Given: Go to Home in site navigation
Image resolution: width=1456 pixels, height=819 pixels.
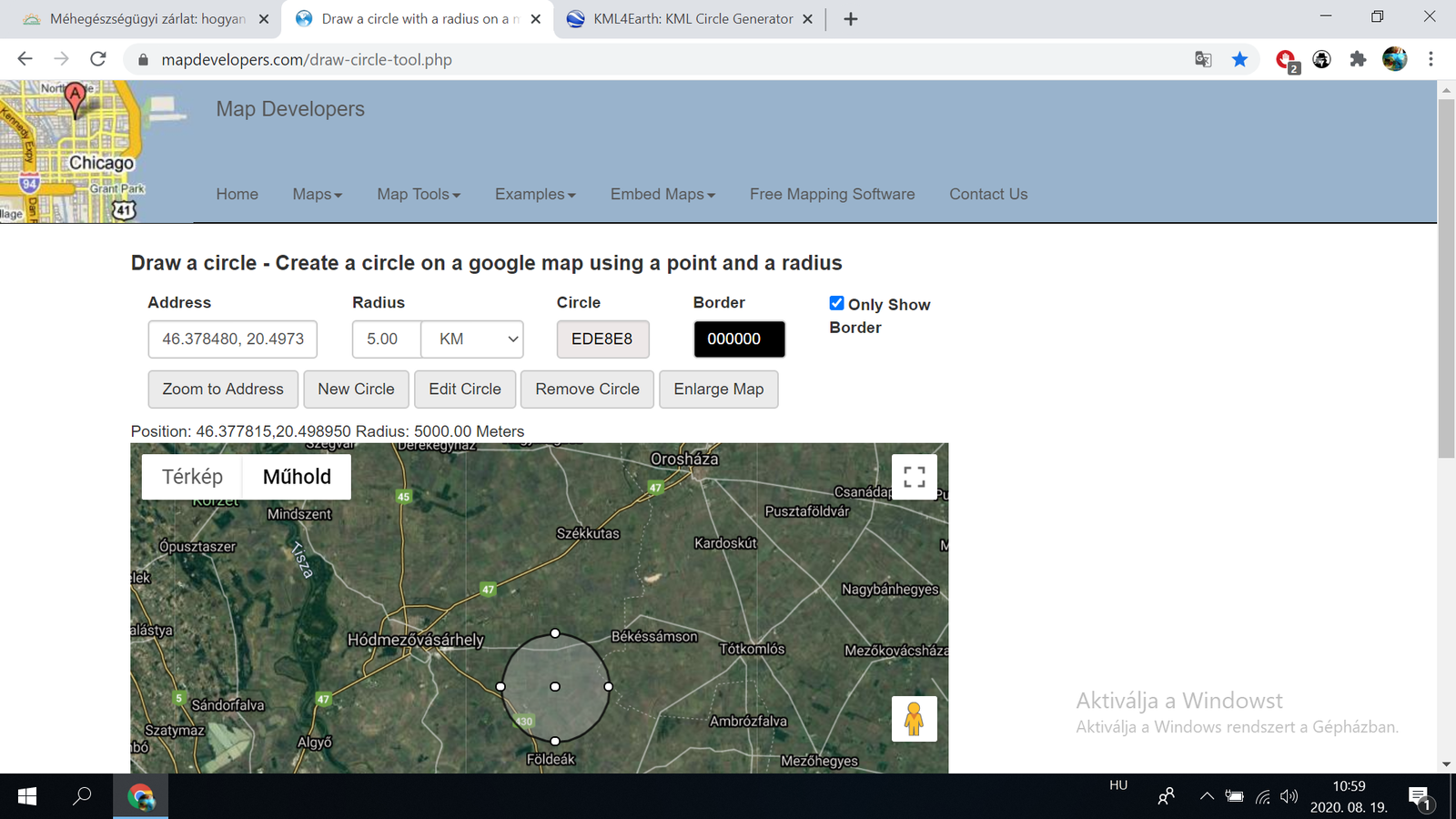Looking at the screenshot, I should [238, 194].
